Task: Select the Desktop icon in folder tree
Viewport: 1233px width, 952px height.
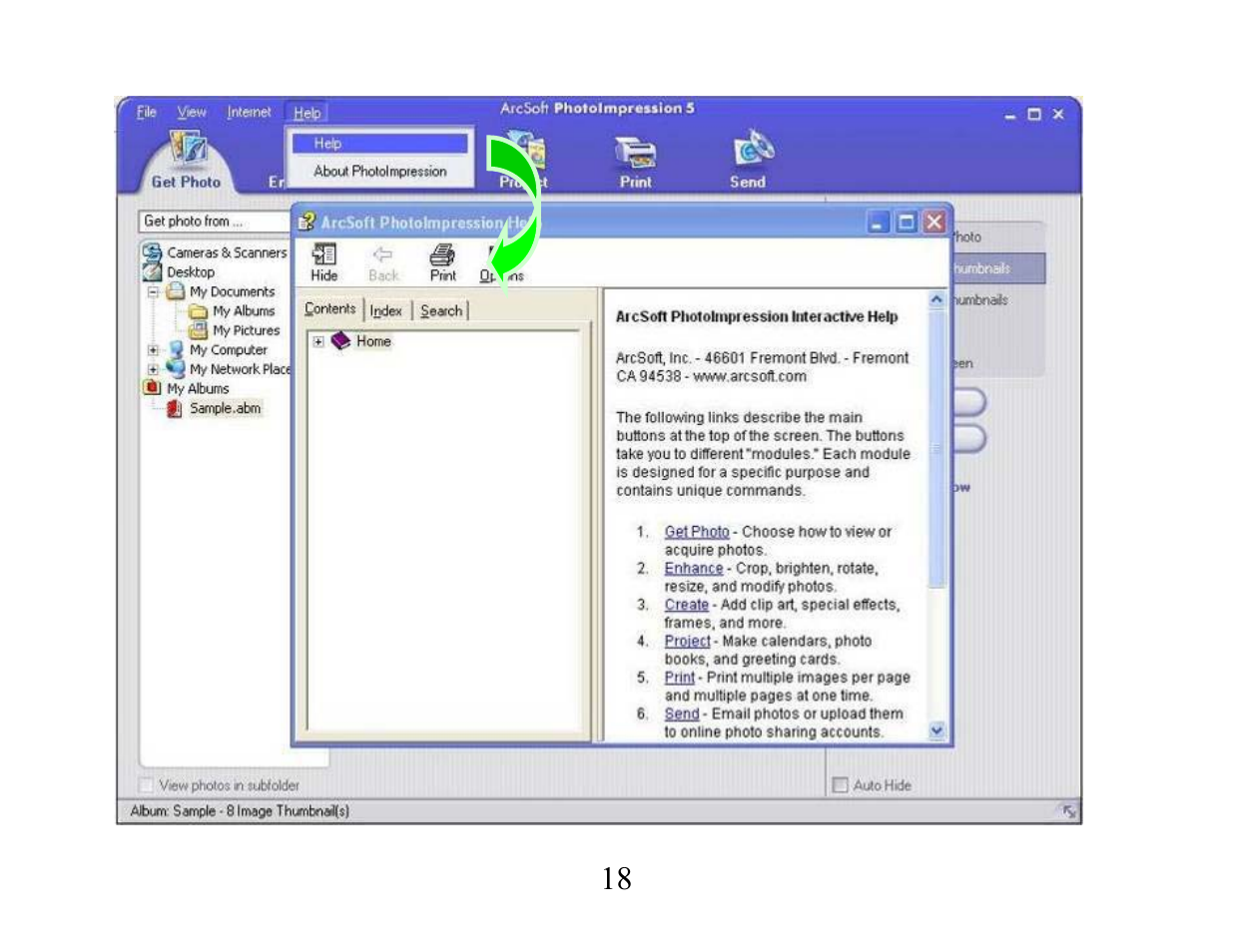Action: 152,271
